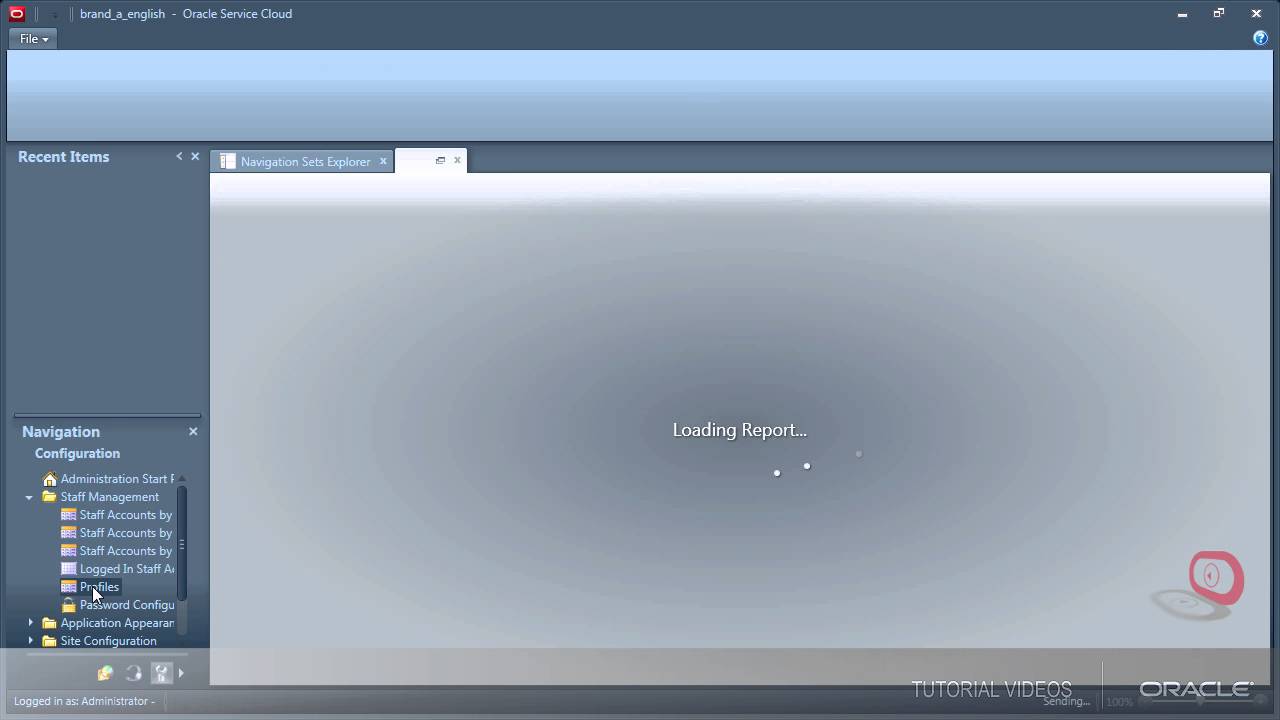Collapse the Recent Items panel arrow
Image resolution: width=1280 pixels, height=720 pixels.
pos(179,156)
